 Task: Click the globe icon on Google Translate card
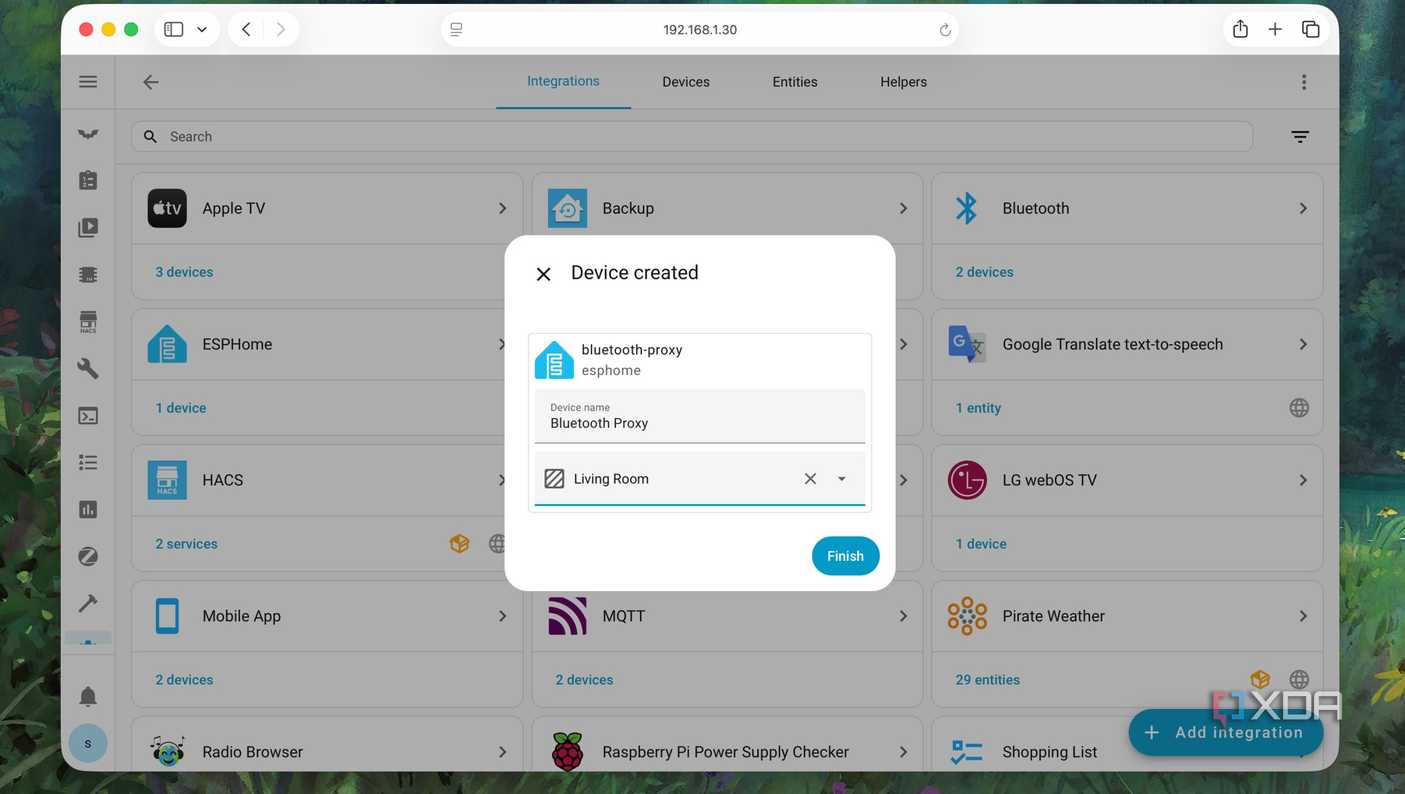(x=1299, y=408)
